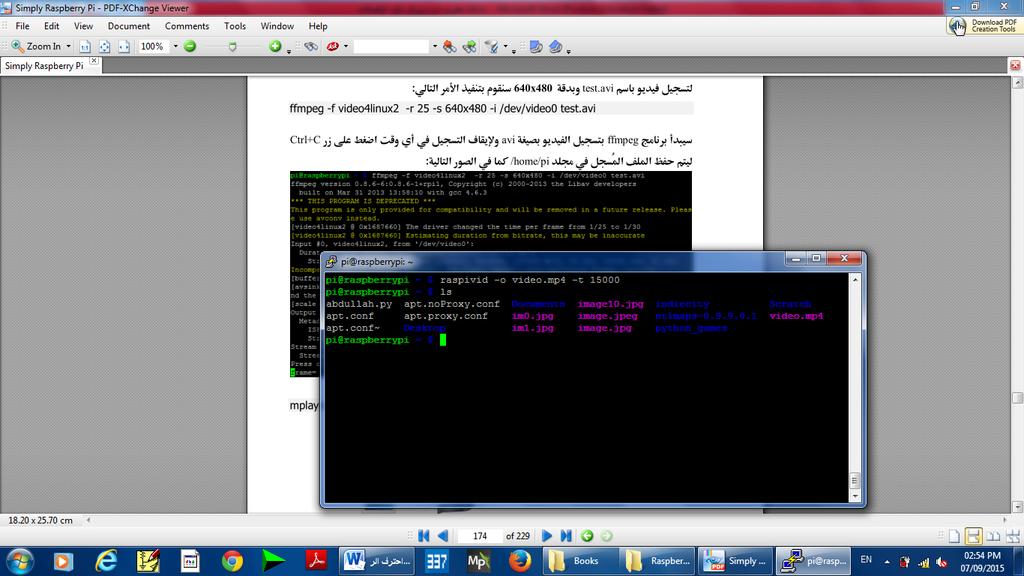The height and width of the screenshot is (576, 1024).
Task: Switch to the Raspber... folder taskbar button
Action: coord(658,561)
